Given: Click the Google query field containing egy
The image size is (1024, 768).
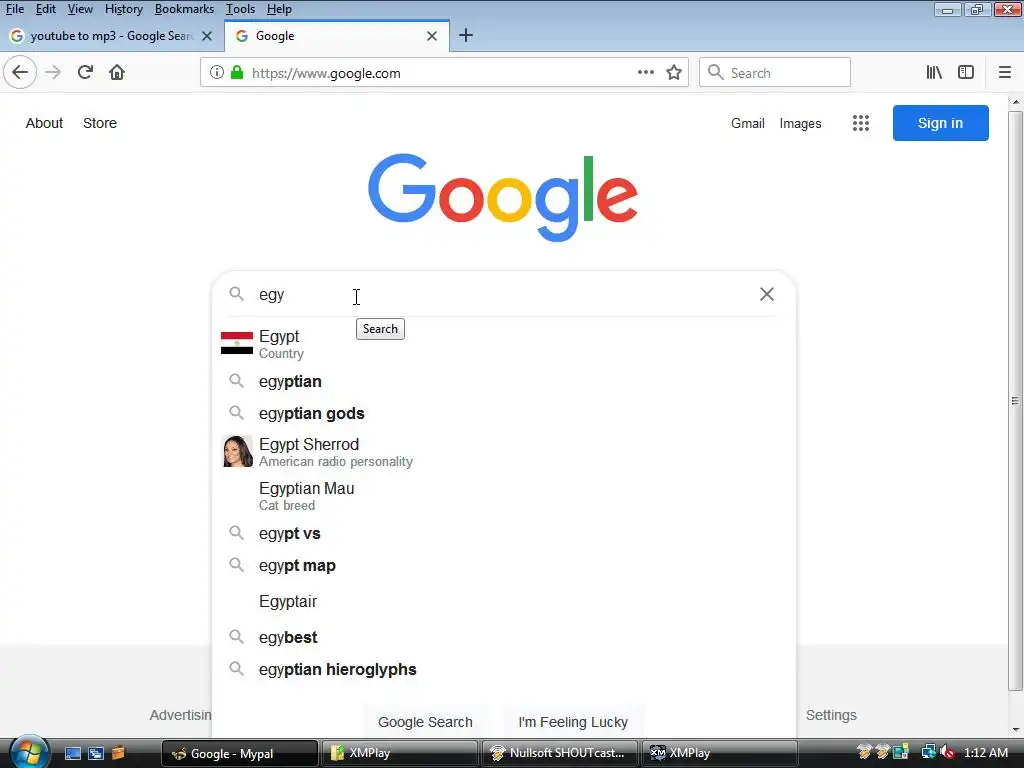Looking at the screenshot, I should (x=503, y=295).
